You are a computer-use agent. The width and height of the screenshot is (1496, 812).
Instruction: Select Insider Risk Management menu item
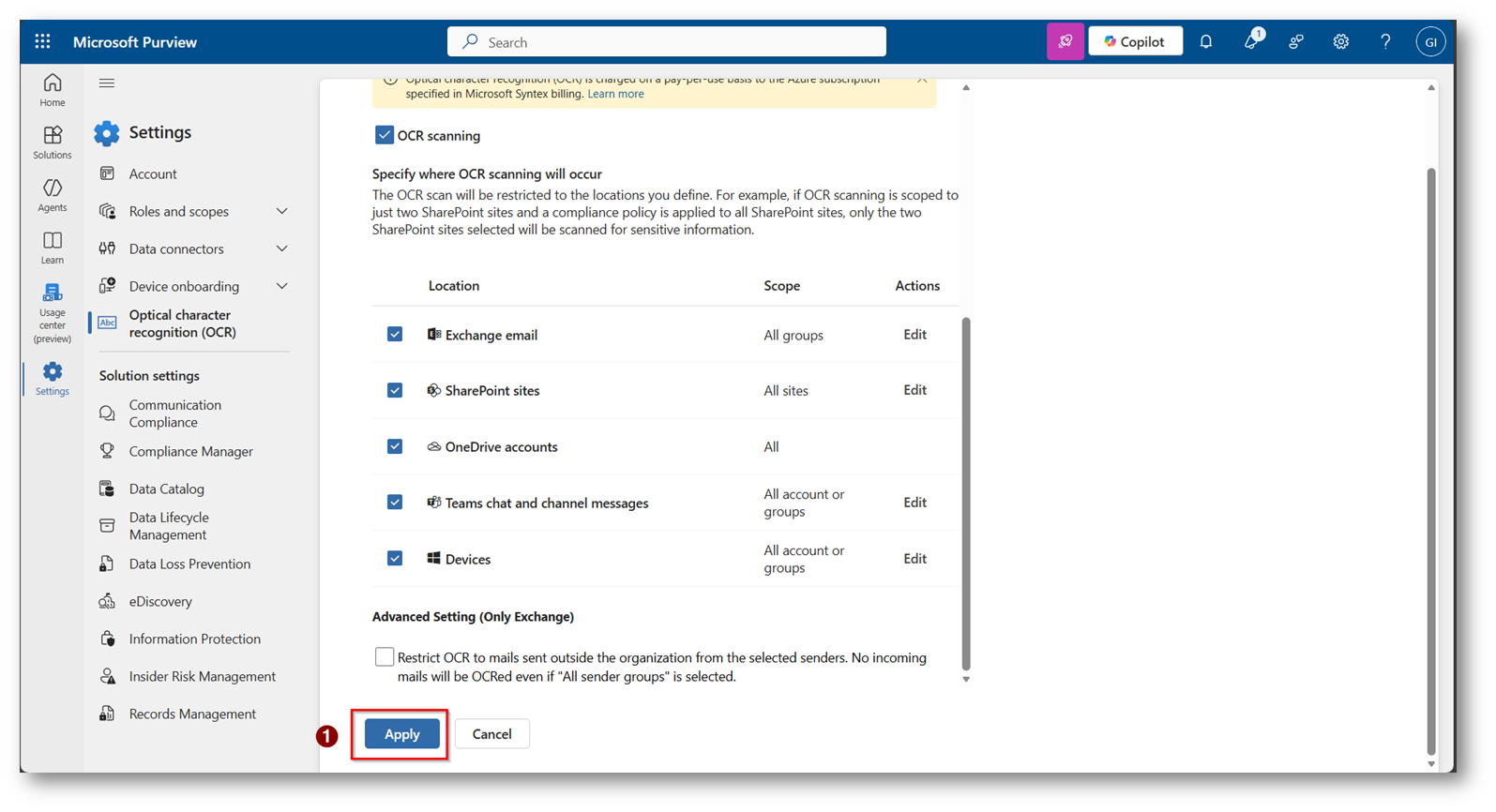(x=202, y=676)
